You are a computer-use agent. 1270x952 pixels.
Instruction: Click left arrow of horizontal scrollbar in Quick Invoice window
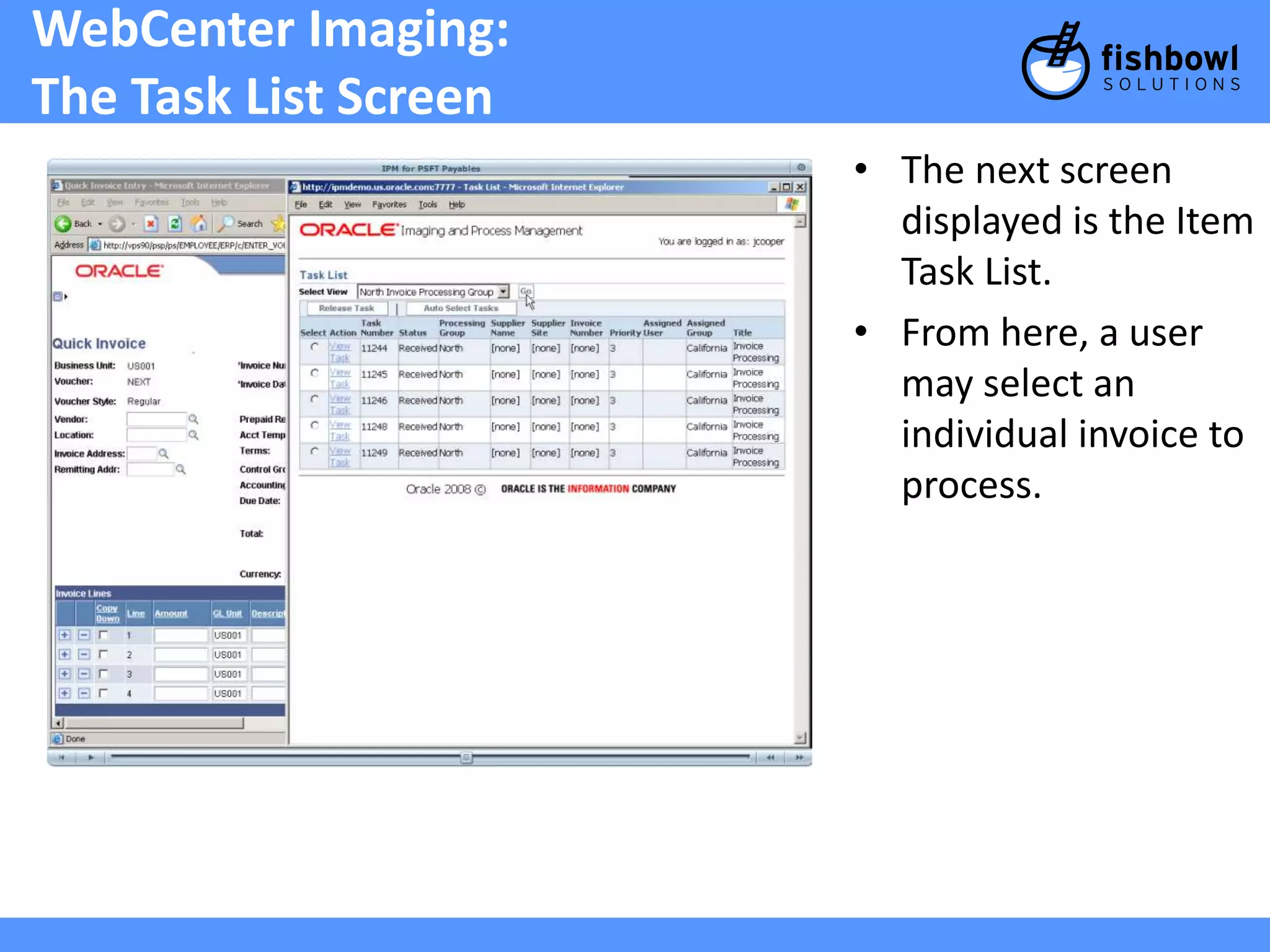tap(59, 723)
